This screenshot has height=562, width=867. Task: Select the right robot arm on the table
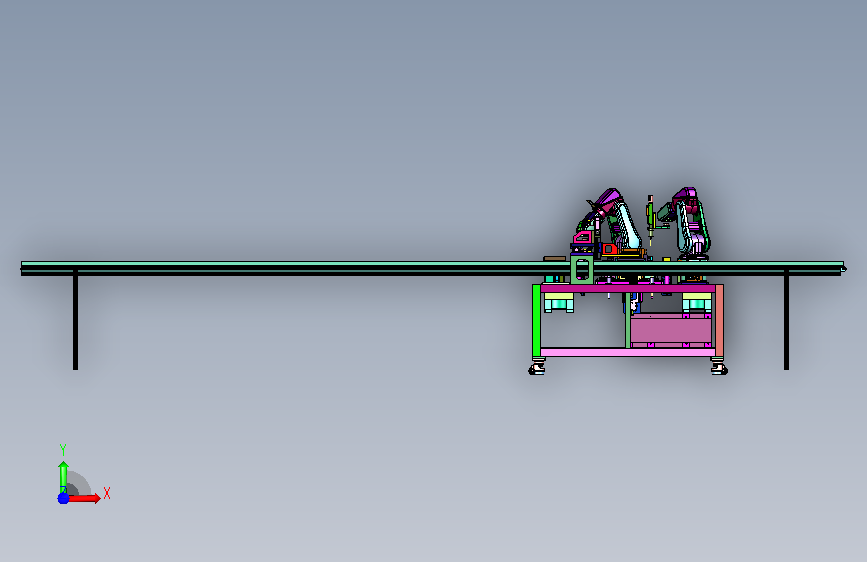[x=688, y=224]
